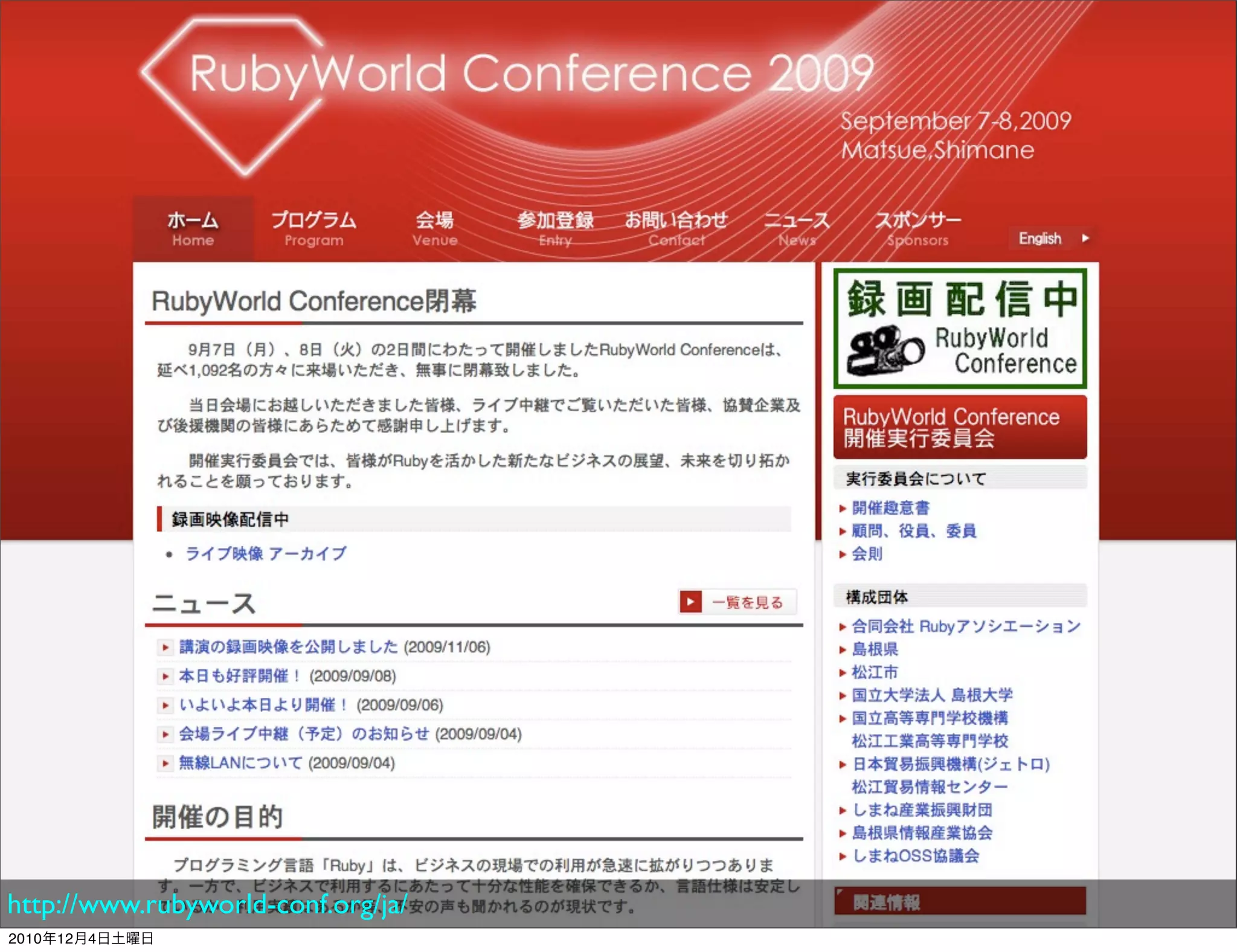Click the red arrow bullet beside しまねOSS協議会
The height and width of the screenshot is (952, 1237).
tap(843, 856)
